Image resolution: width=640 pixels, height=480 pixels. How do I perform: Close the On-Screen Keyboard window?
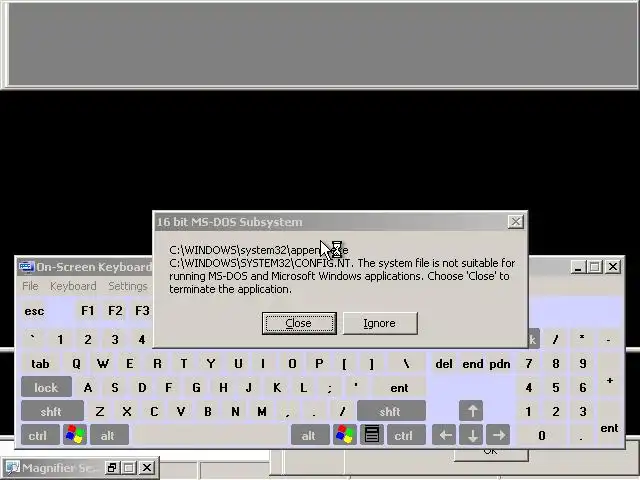(x=613, y=267)
